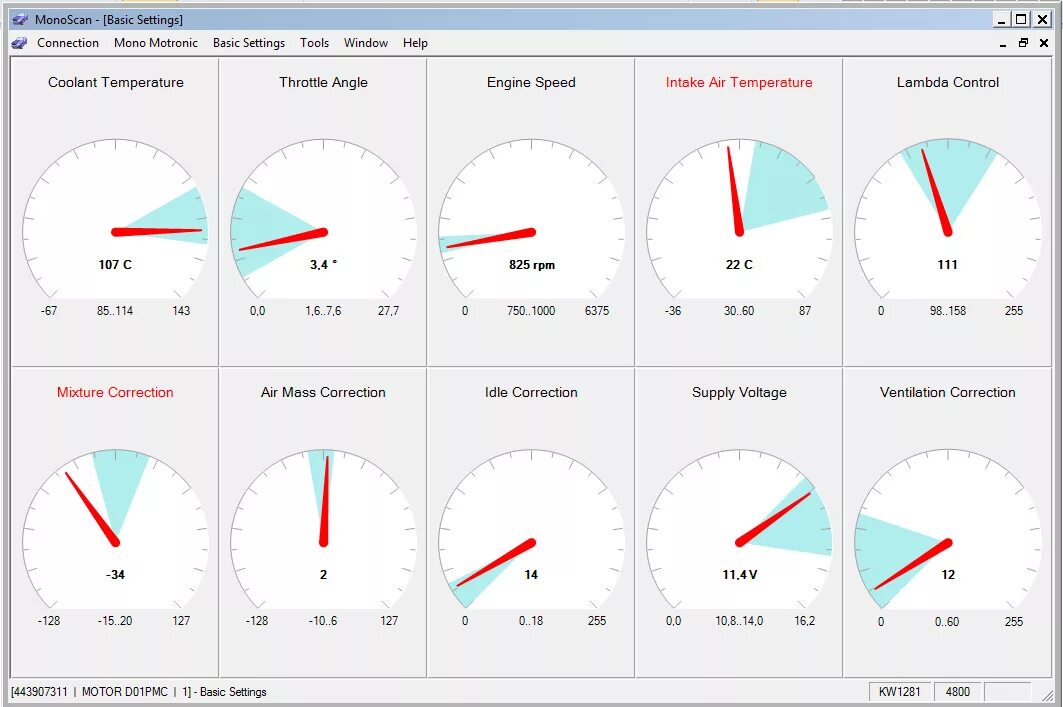1063x707 pixels.
Task: Click the MDI child icon beside Connection
Action: [x=20, y=43]
